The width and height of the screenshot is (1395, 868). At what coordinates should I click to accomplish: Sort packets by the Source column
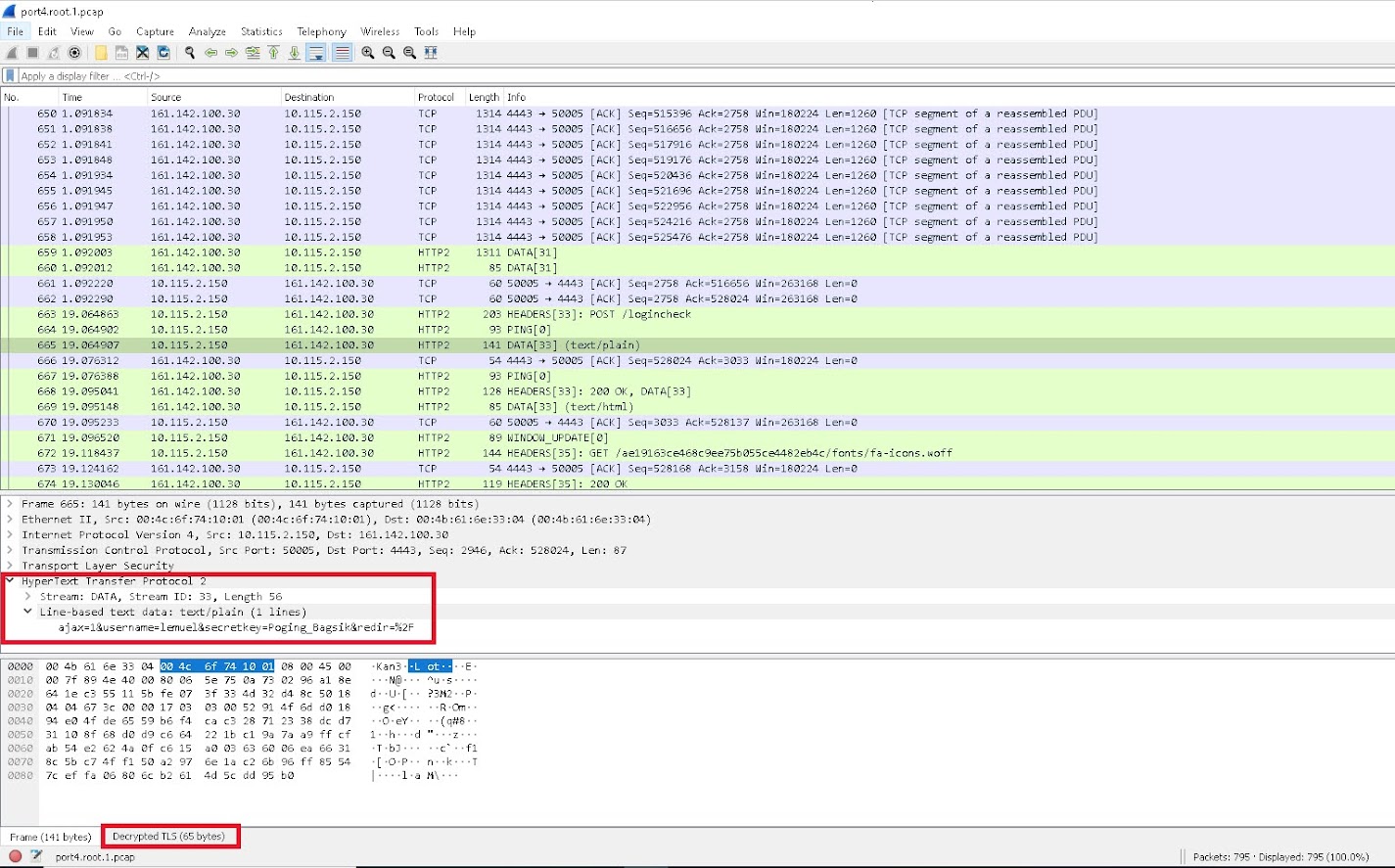click(x=213, y=97)
